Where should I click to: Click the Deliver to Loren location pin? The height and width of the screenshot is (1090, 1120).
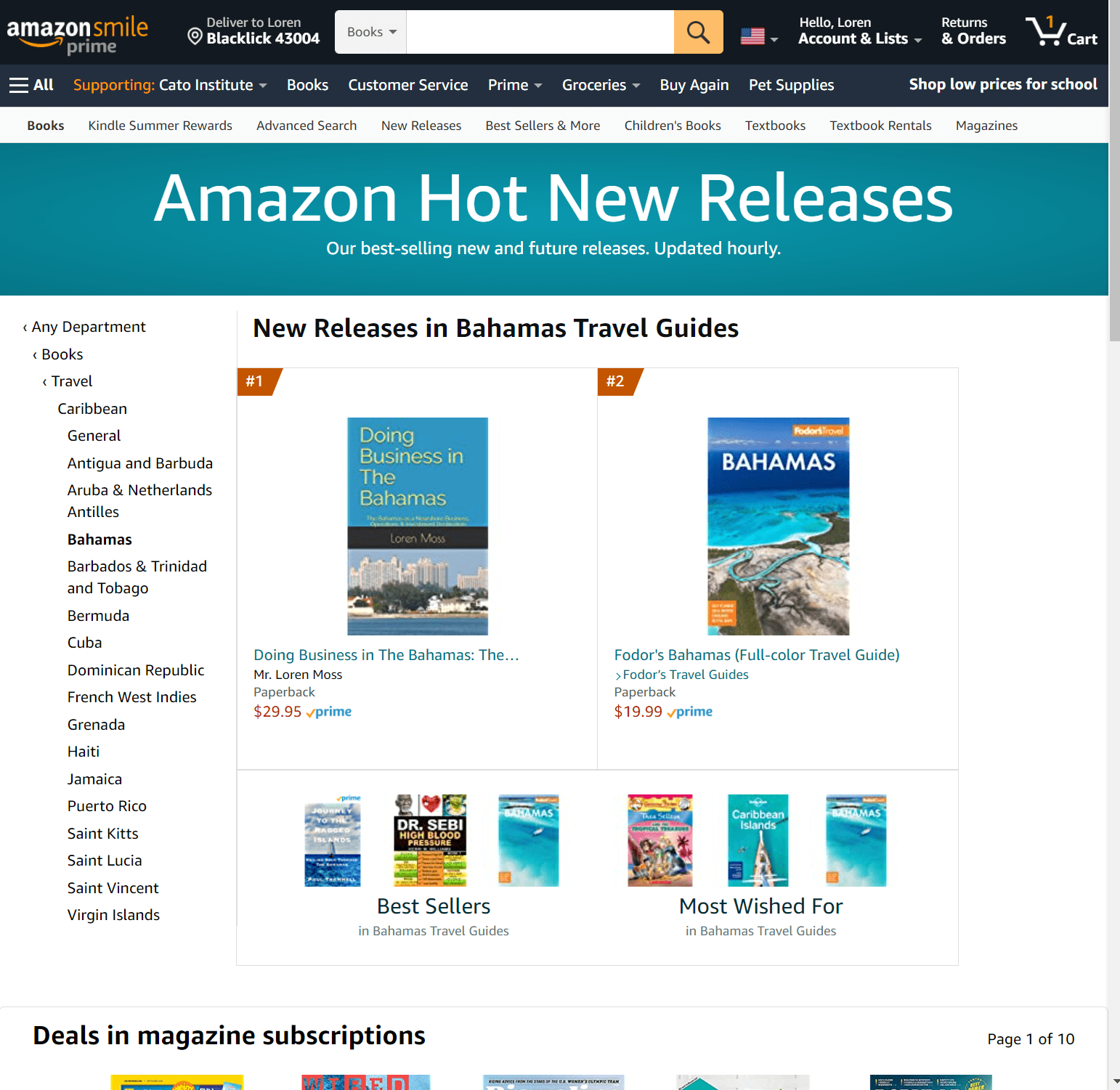pos(195,36)
